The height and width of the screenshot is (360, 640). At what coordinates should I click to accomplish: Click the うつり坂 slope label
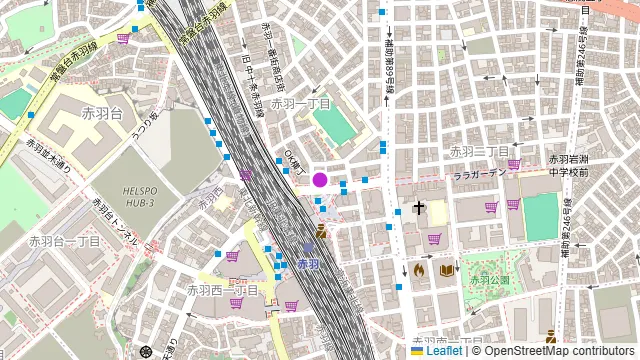146,127
